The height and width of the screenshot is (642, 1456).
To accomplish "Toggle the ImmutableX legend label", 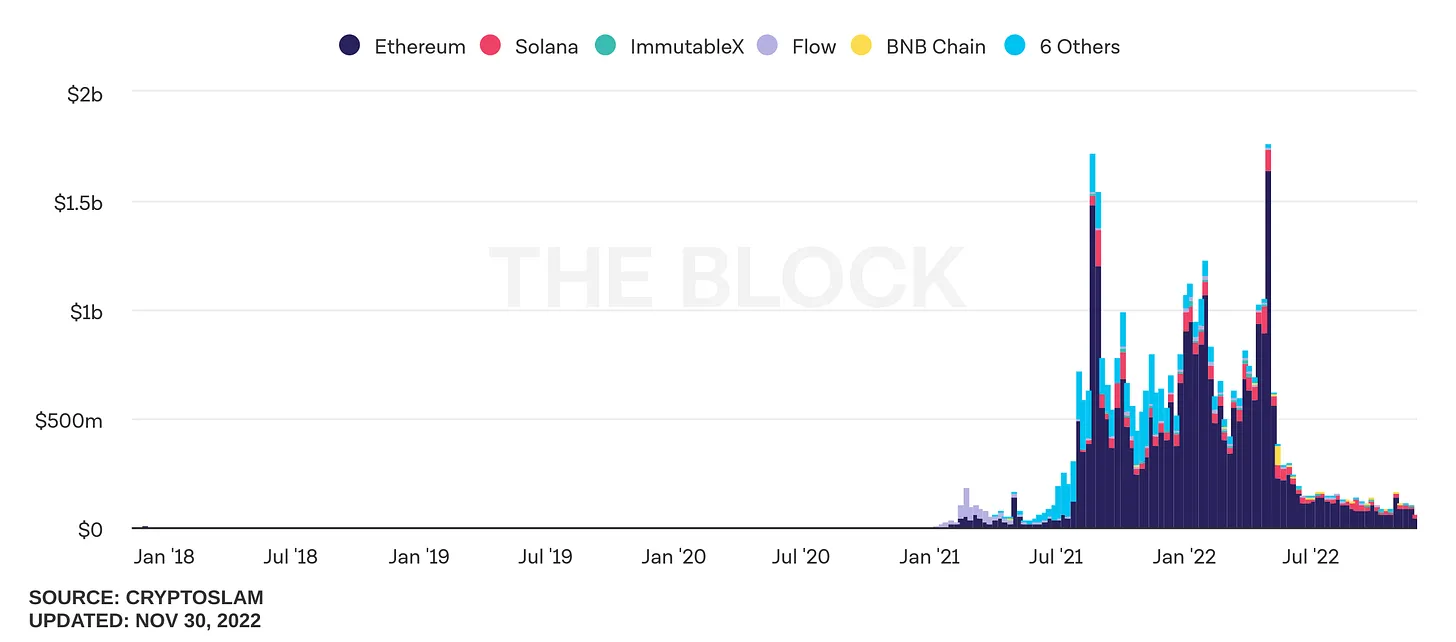I will click(x=687, y=46).
